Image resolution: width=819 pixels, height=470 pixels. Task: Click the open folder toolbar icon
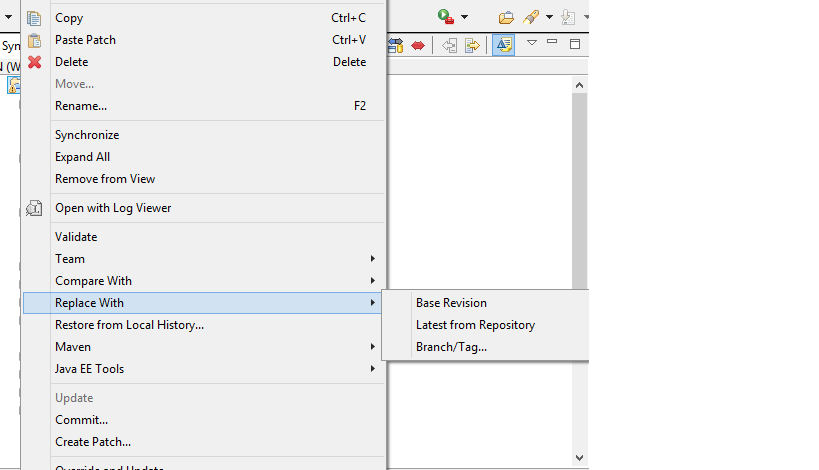[x=506, y=17]
